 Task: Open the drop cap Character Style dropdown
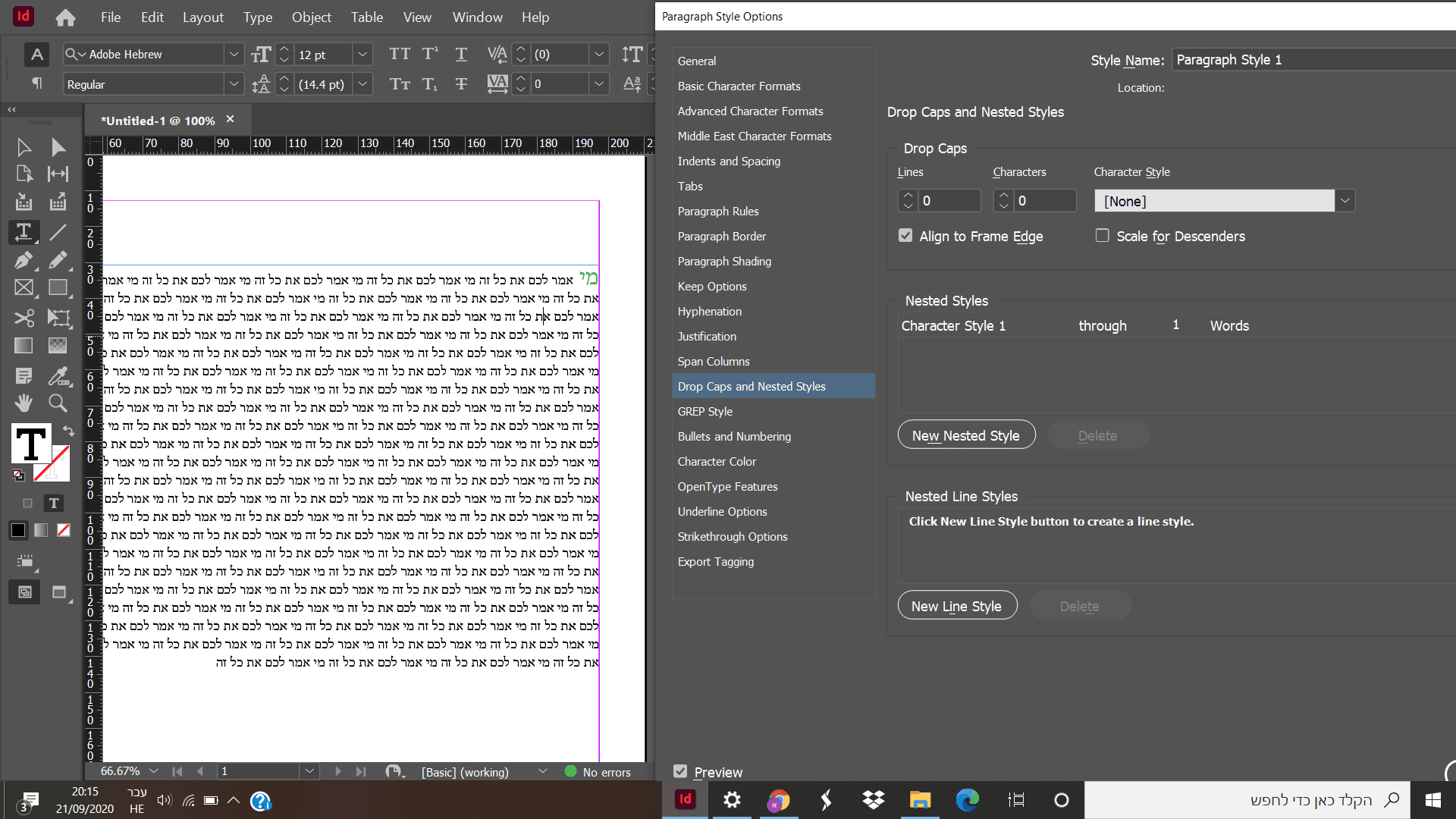tap(1345, 201)
